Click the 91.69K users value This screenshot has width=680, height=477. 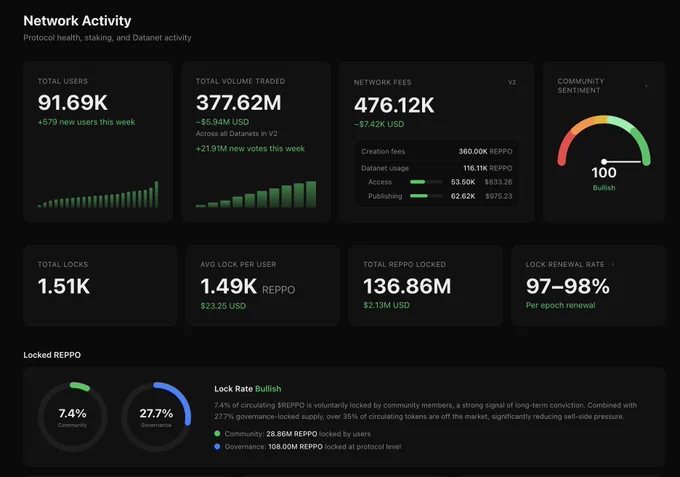coord(72,103)
